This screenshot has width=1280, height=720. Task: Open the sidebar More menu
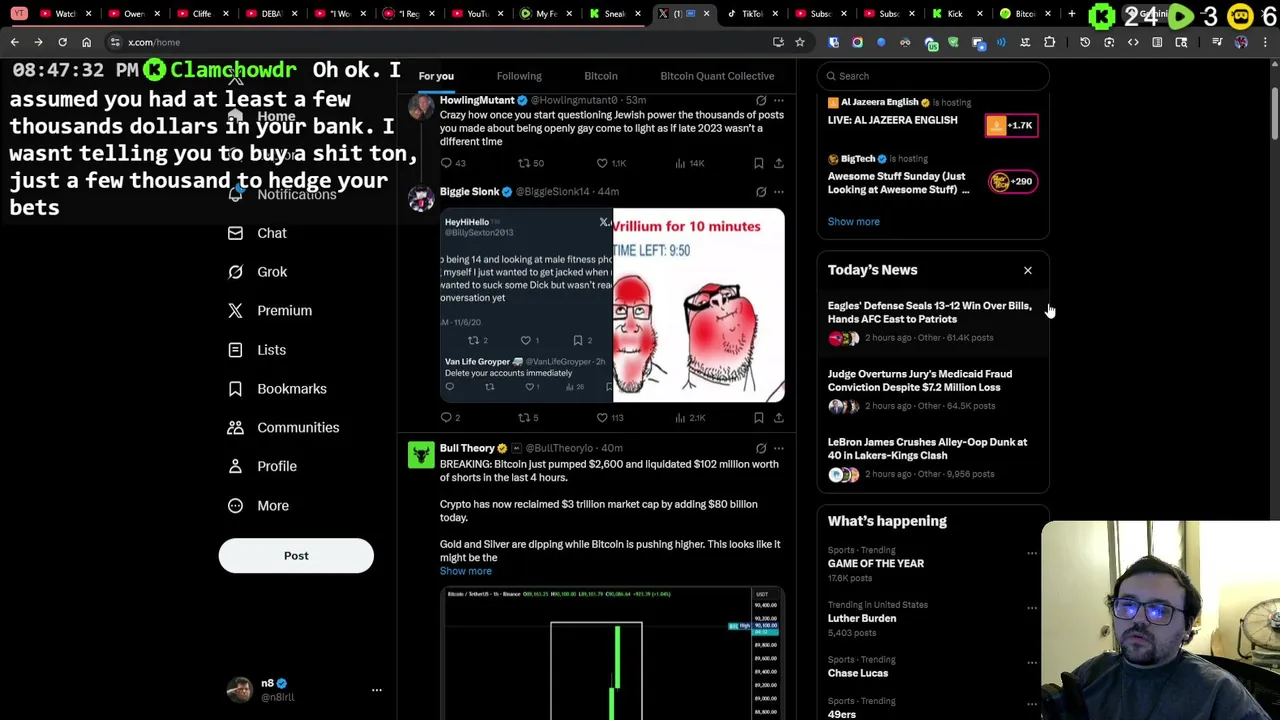[x=257, y=505]
